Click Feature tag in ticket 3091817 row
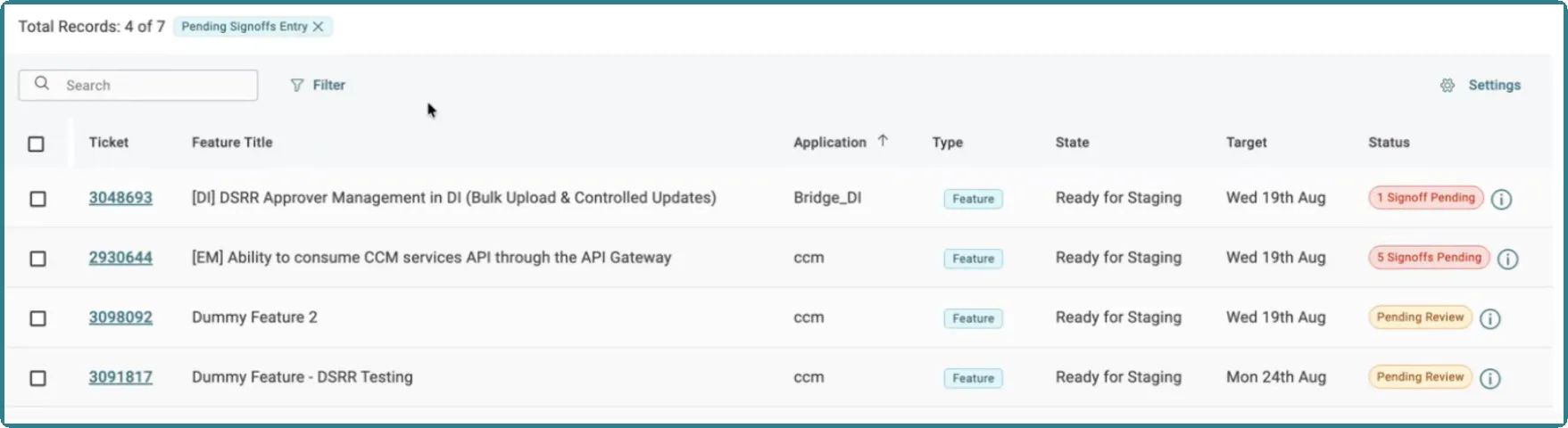 tap(973, 378)
